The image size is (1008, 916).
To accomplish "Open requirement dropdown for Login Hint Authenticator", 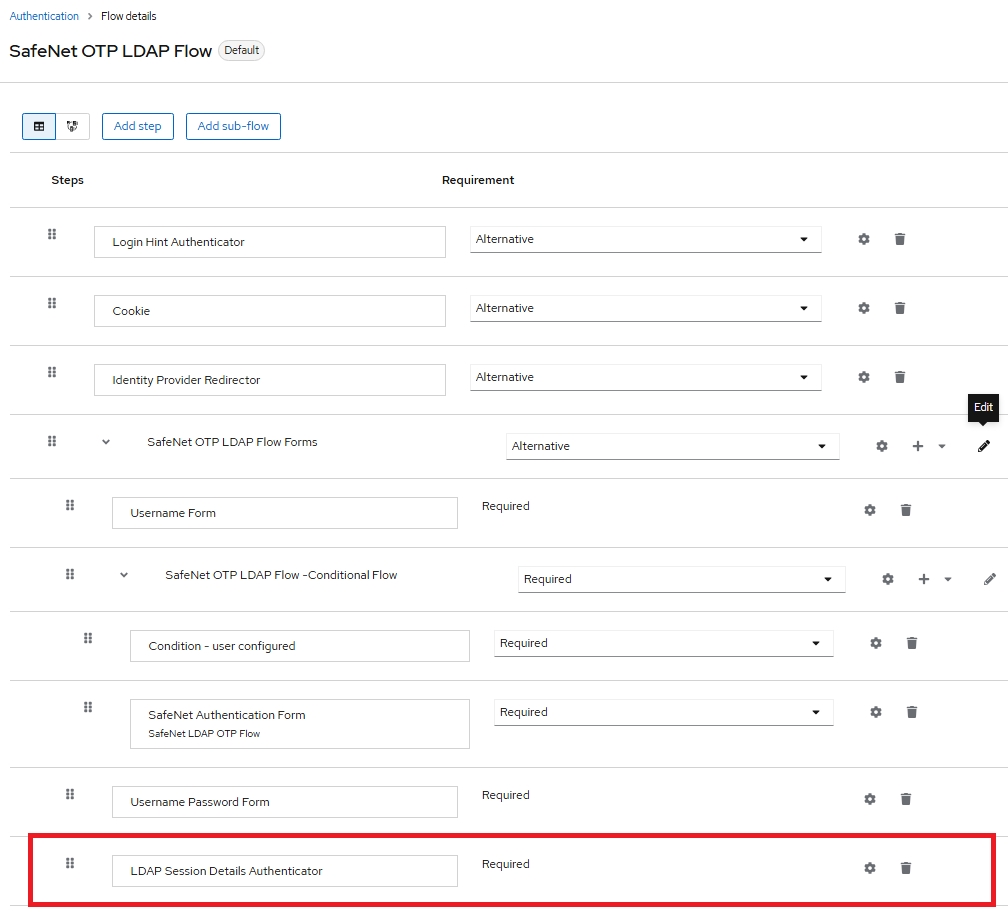I will (645, 239).
